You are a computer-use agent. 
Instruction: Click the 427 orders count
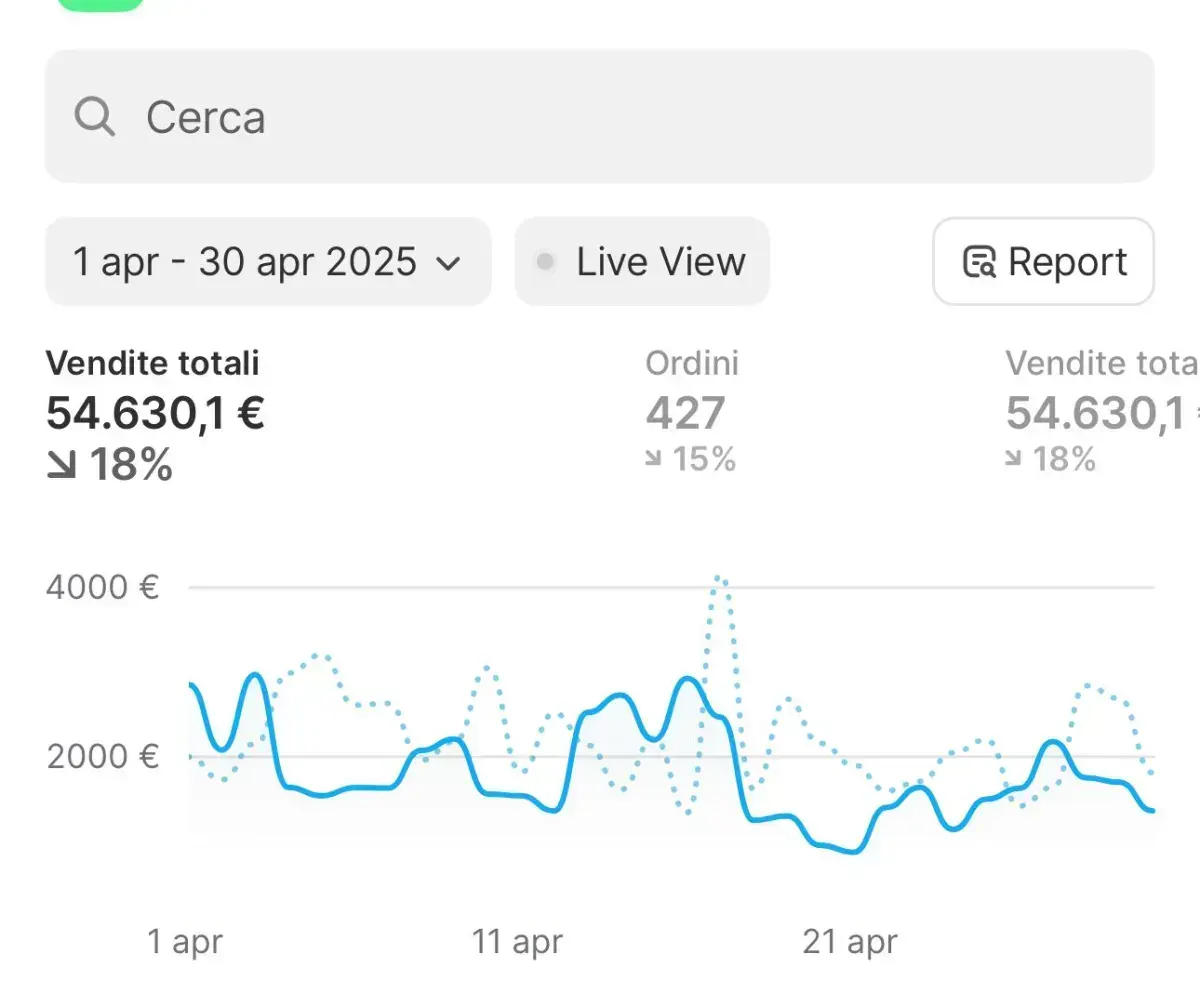[686, 413]
